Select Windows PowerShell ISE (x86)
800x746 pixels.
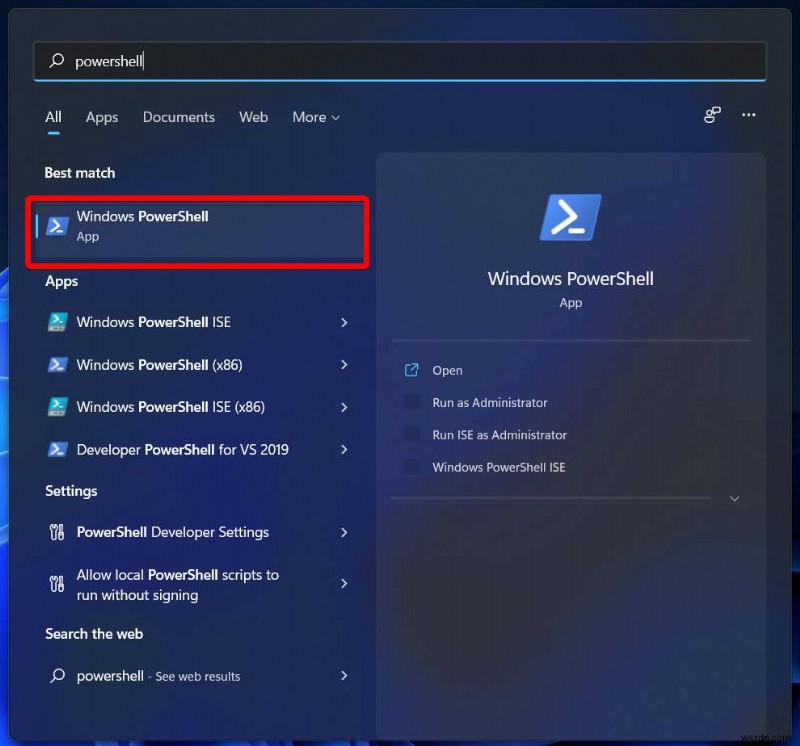click(x=164, y=407)
